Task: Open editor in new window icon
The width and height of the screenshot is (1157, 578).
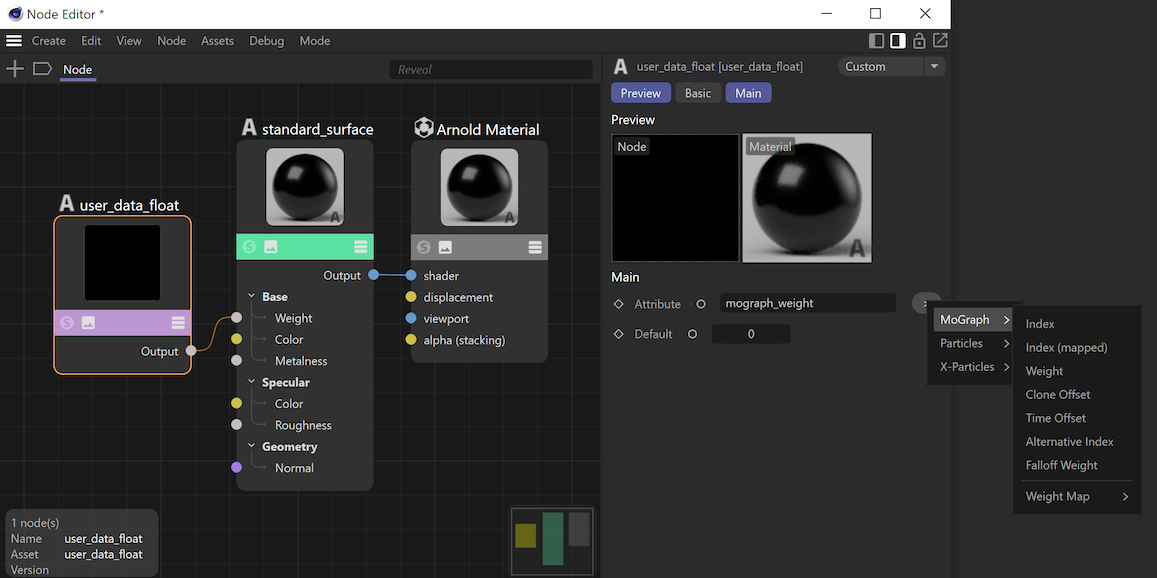Action: pyautogui.click(x=940, y=41)
